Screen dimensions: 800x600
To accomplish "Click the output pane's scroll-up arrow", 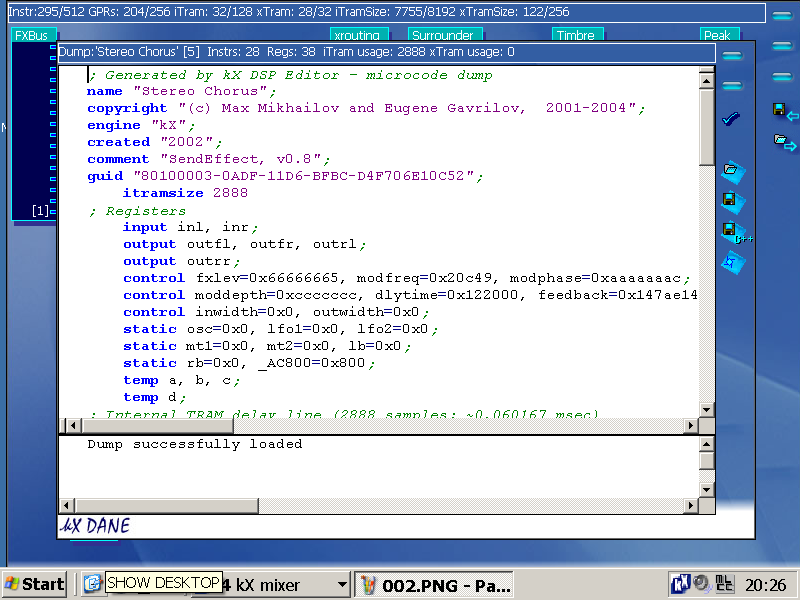I will (x=707, y=444).
